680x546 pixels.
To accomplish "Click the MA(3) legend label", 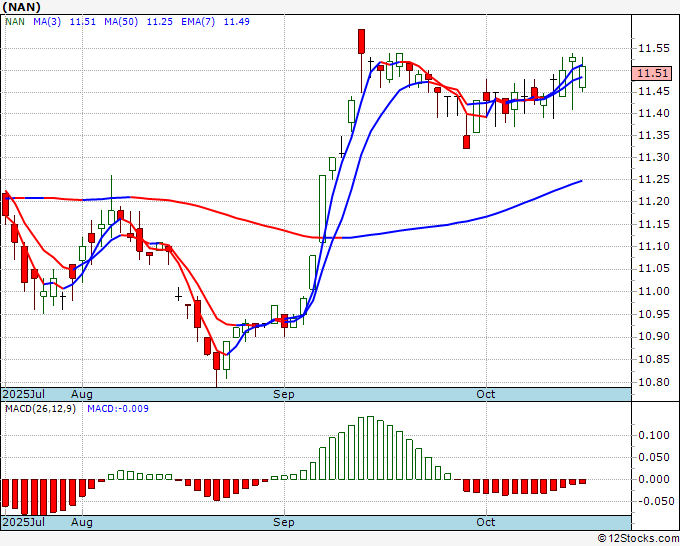I will 47,22.
